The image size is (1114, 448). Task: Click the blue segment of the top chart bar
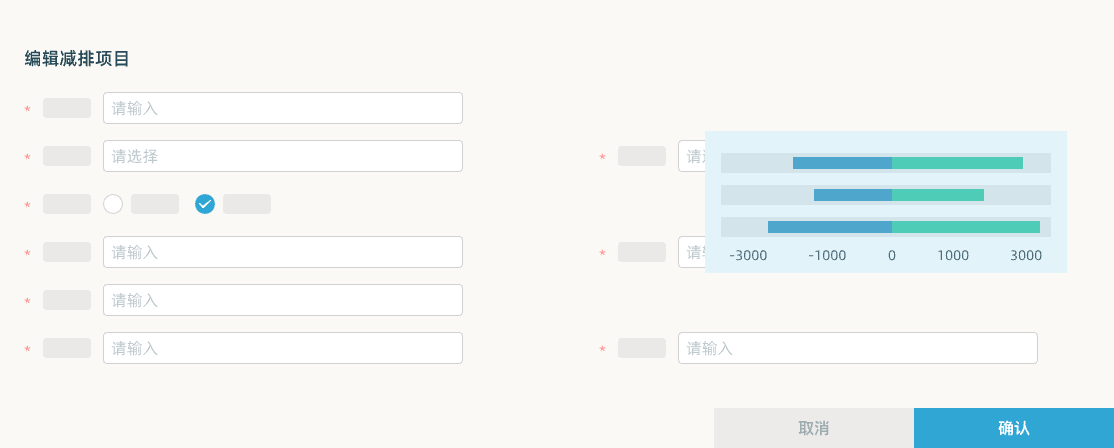tap(843, 163)
